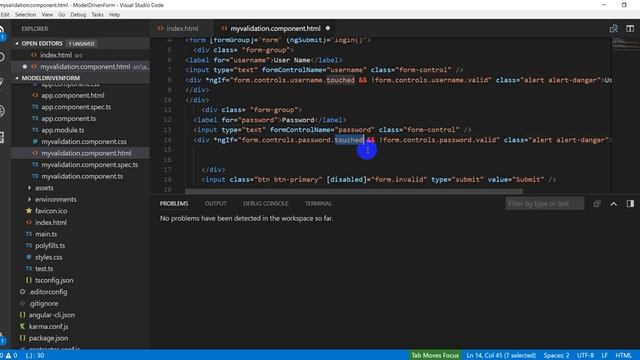
Task: Click the Ln 14, Col 45 status entry
Action: pyautogui.click(x=501, y=355)
